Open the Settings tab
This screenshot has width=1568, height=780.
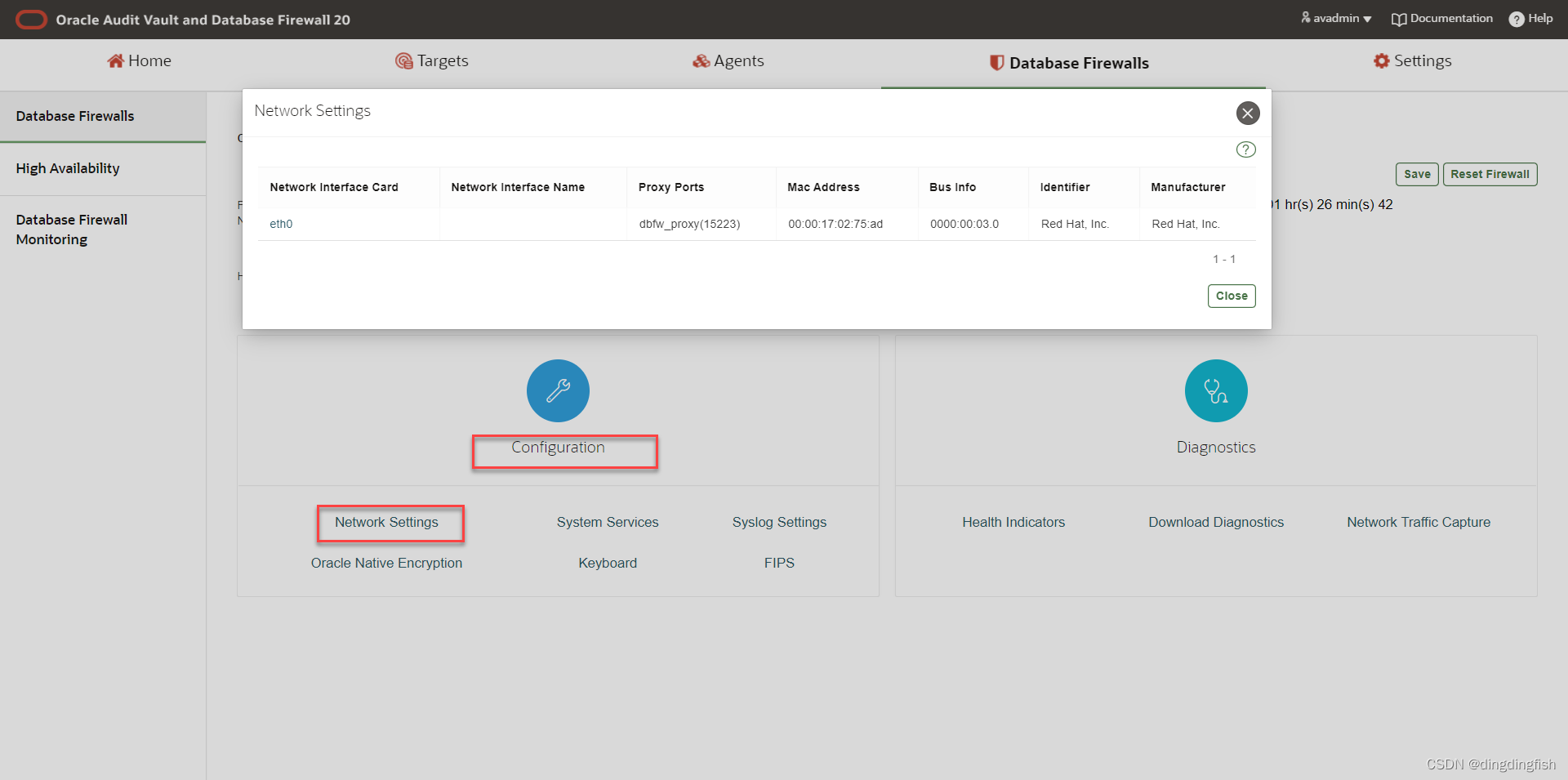click(1412, 61)
